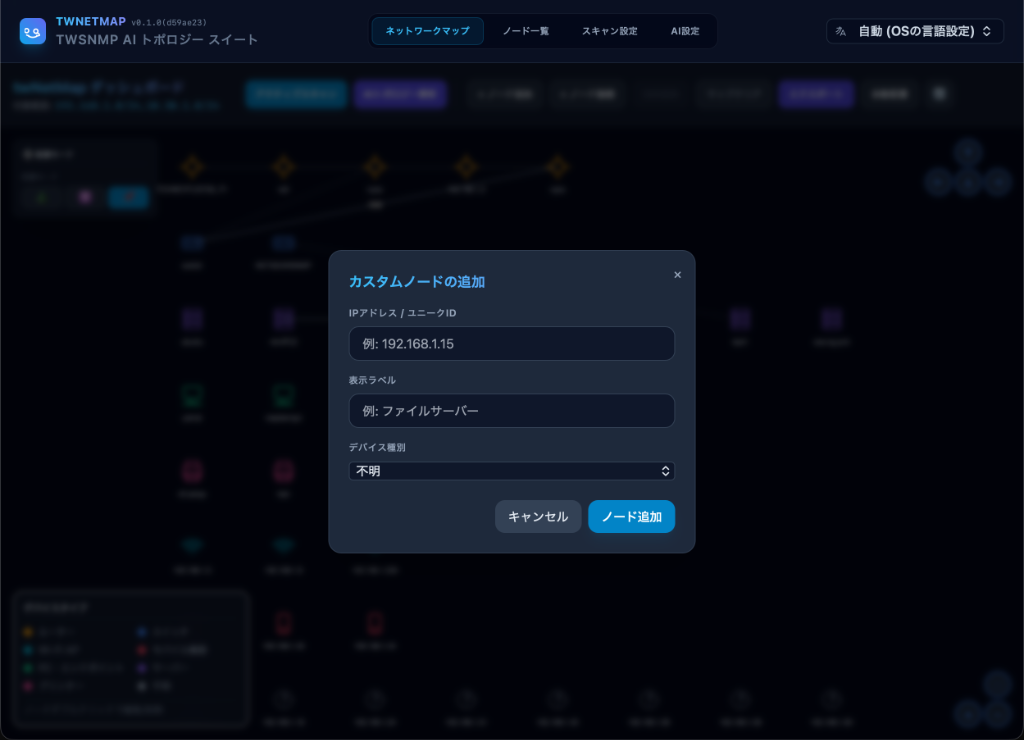The height and width of the screenshot is (740, 1024).
Task: Open the スキャン設定 tab
Action: tap(609, 31)
